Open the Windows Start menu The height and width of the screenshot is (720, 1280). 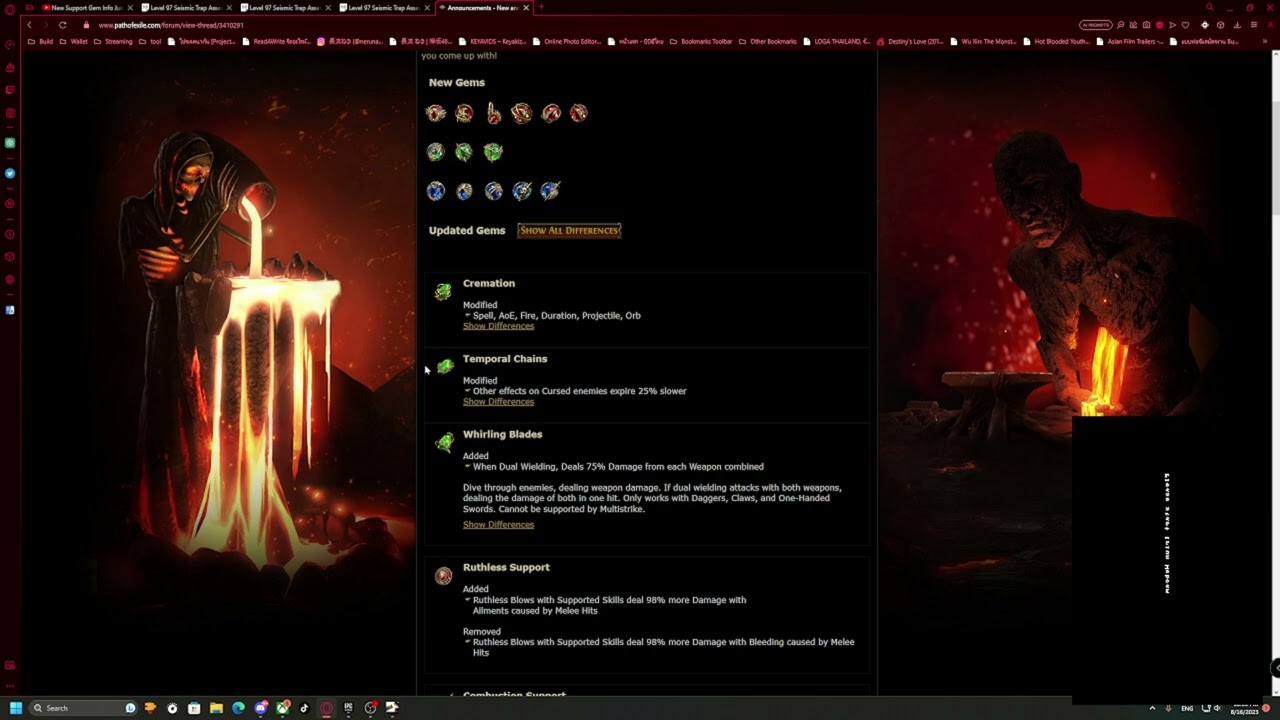(x=15, y=708)
